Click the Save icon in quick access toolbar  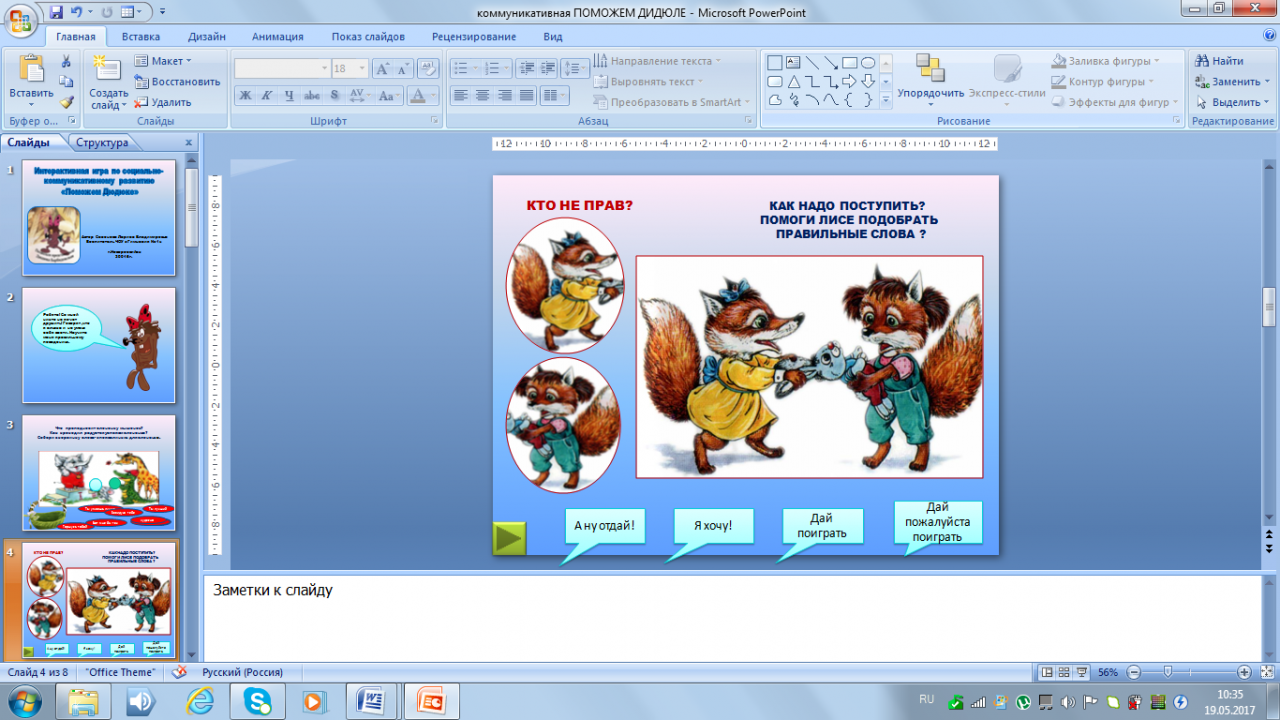point(55,12)
